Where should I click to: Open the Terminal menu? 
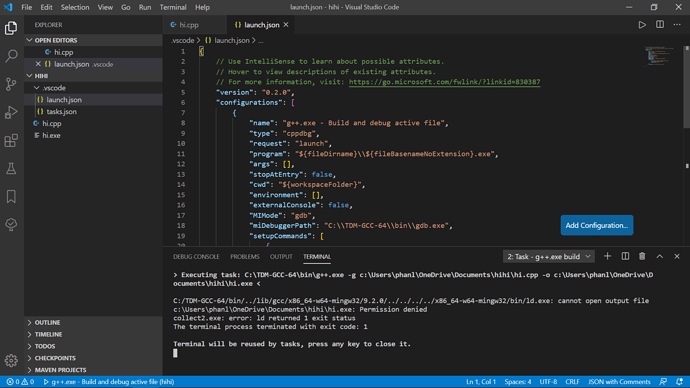point(173,7)
